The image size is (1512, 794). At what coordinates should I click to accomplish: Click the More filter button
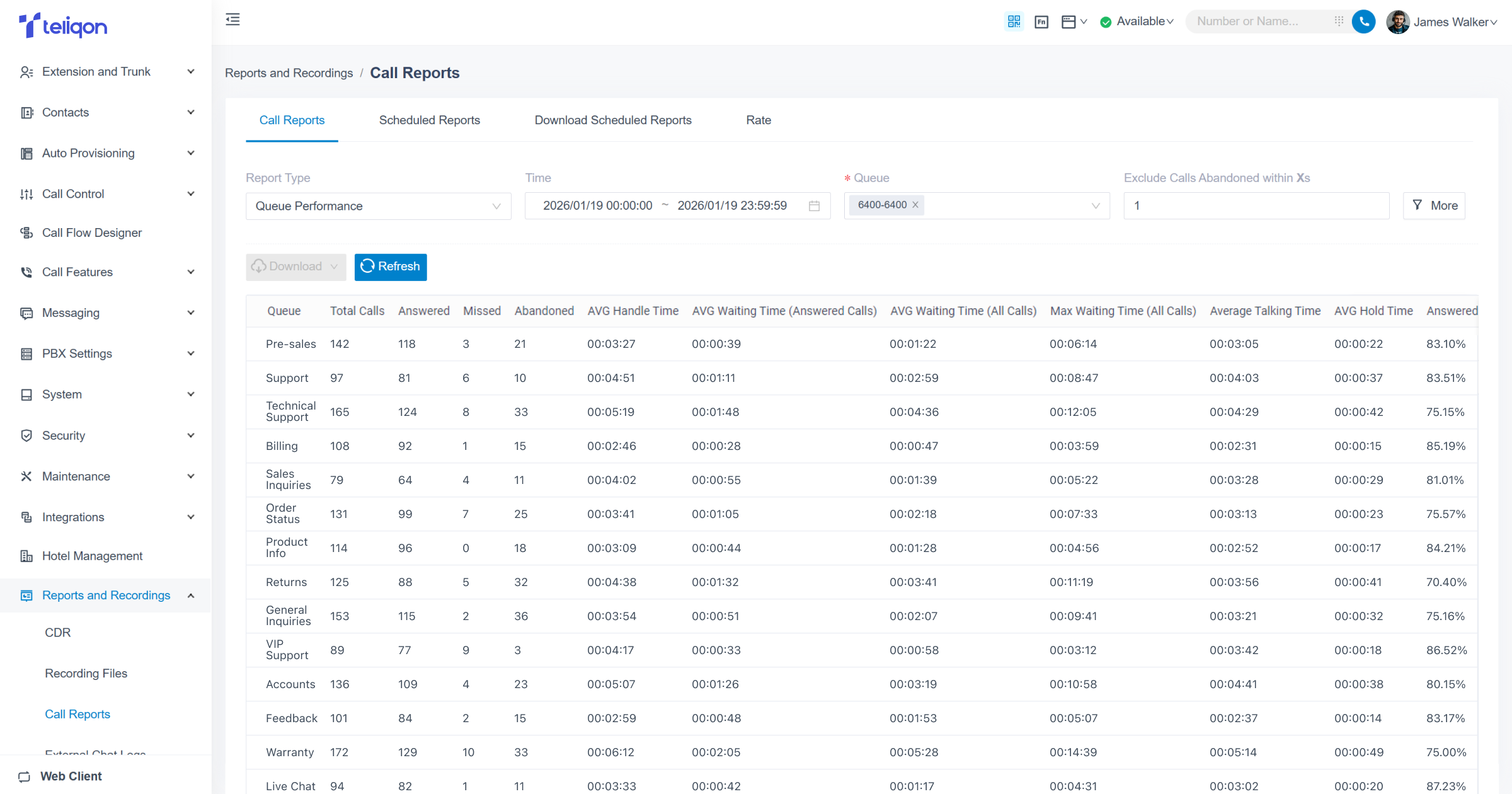click(1434, 205)
